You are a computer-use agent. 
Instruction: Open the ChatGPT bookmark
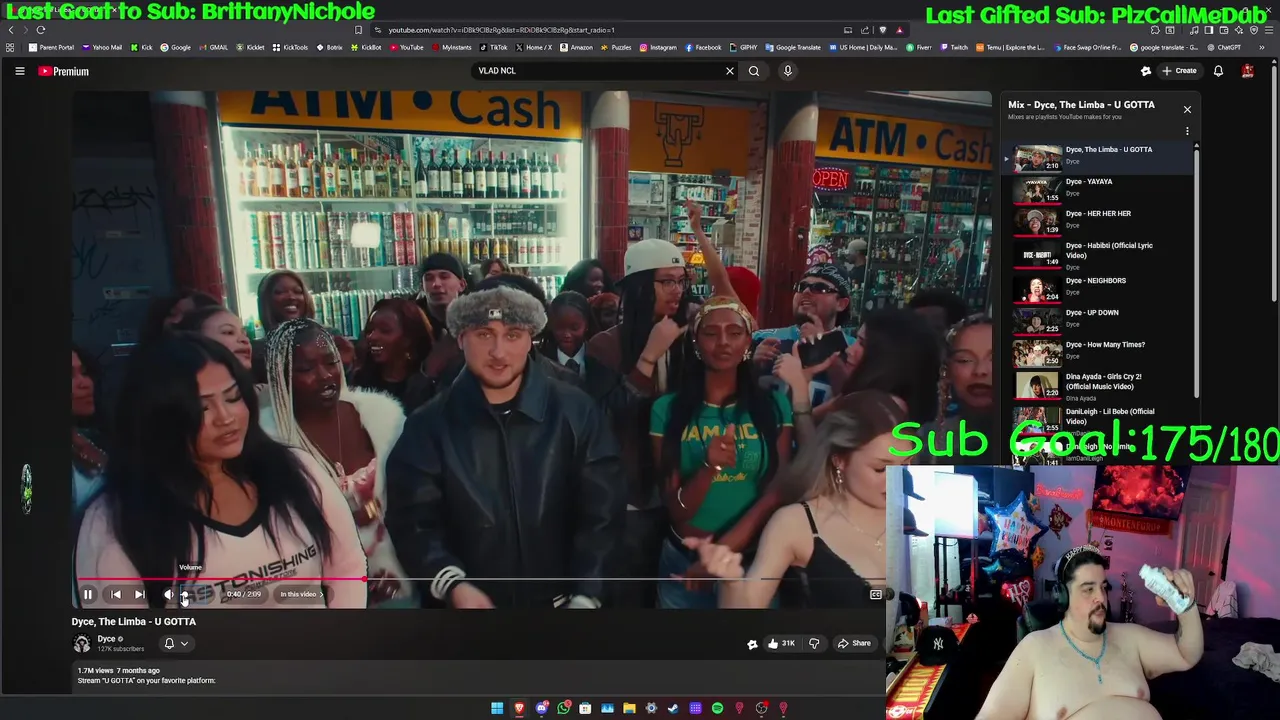coord(1223,47)
